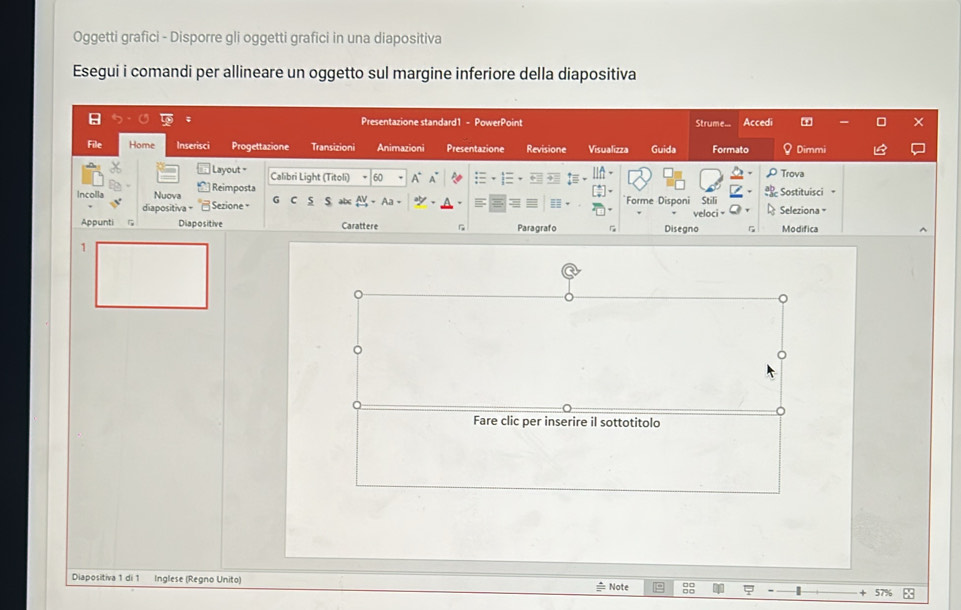Image resolution: width=961 pixels, height=610 pixels.
Task: Click the zoom slider handle
Action: tap(798, 591)
